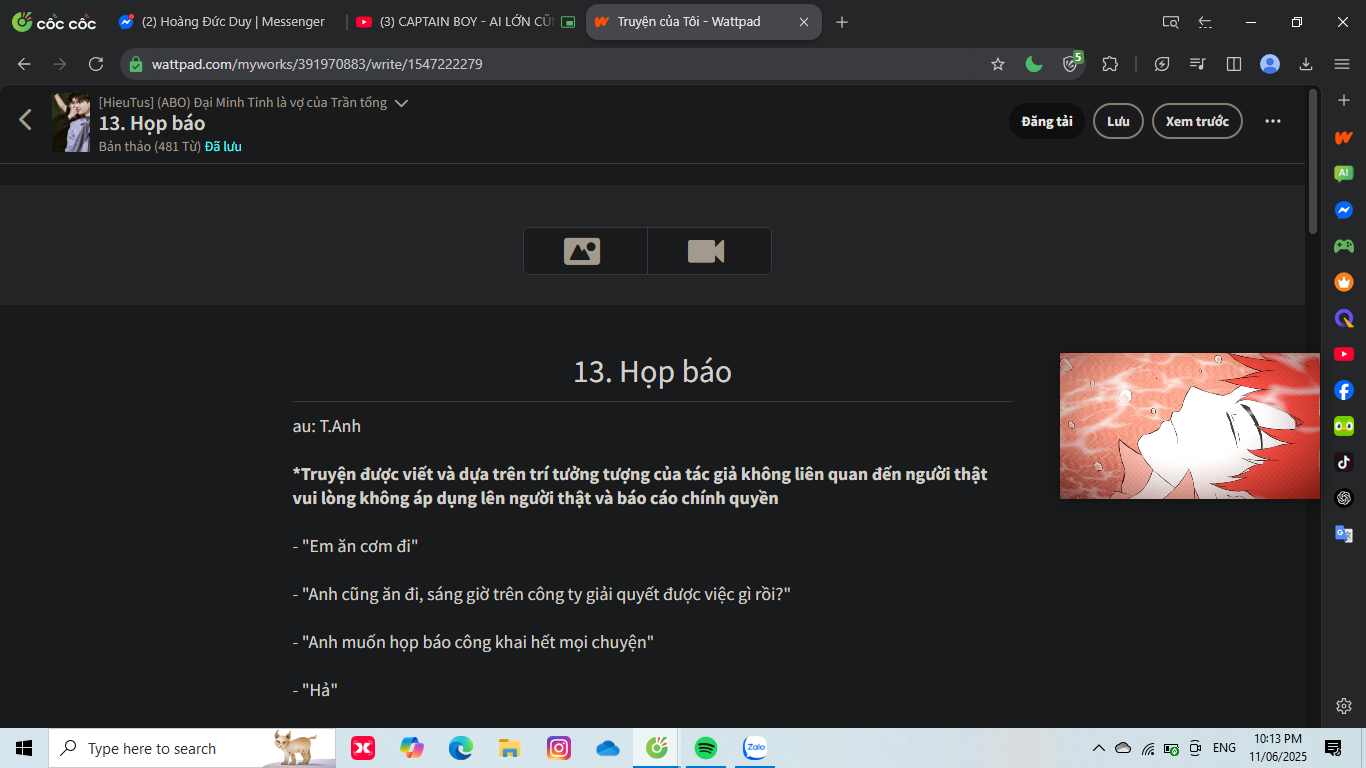Open the Cốc Cốc browser main menu
1366x768 pixels.
pyautogui.click(x=1342, y=64)
